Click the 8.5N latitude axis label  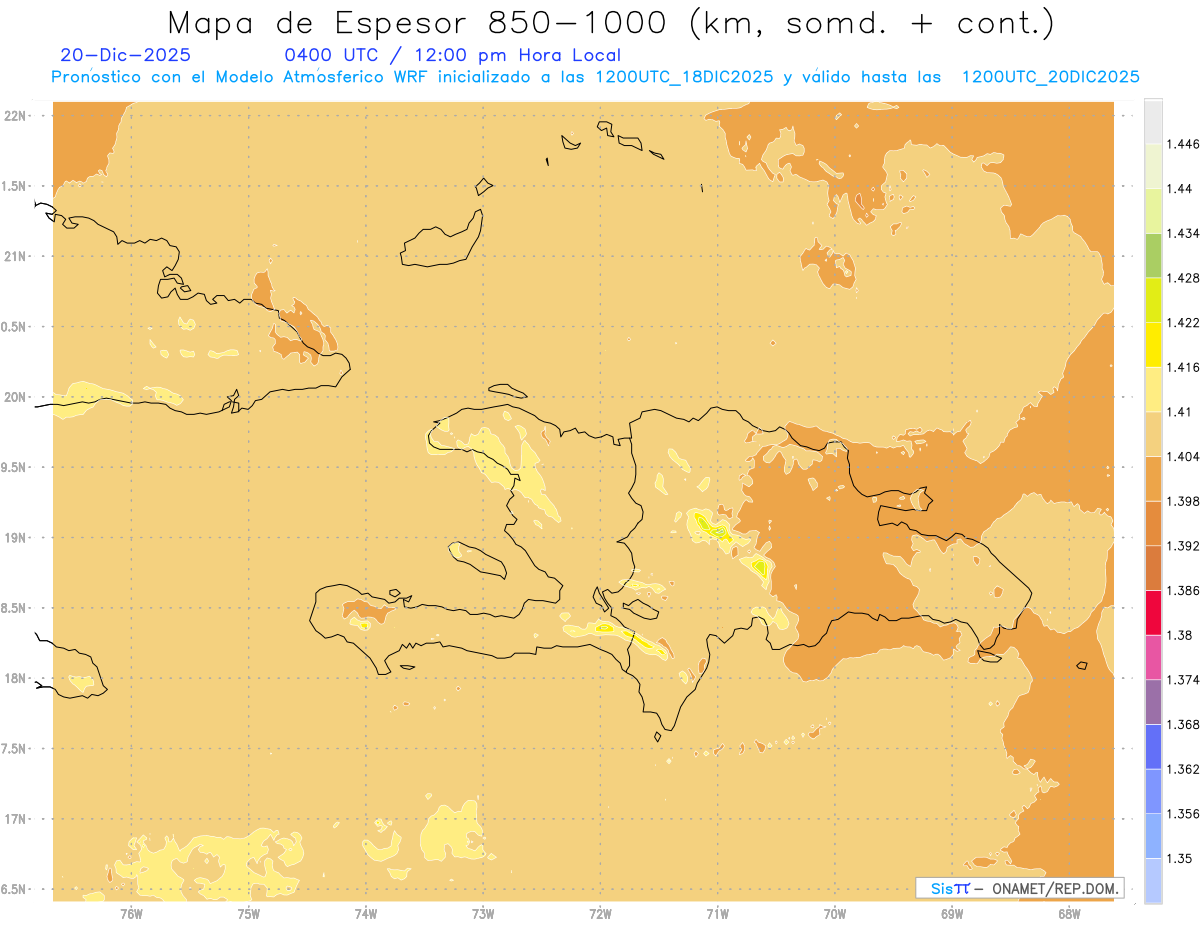click(x=14, y=608)
